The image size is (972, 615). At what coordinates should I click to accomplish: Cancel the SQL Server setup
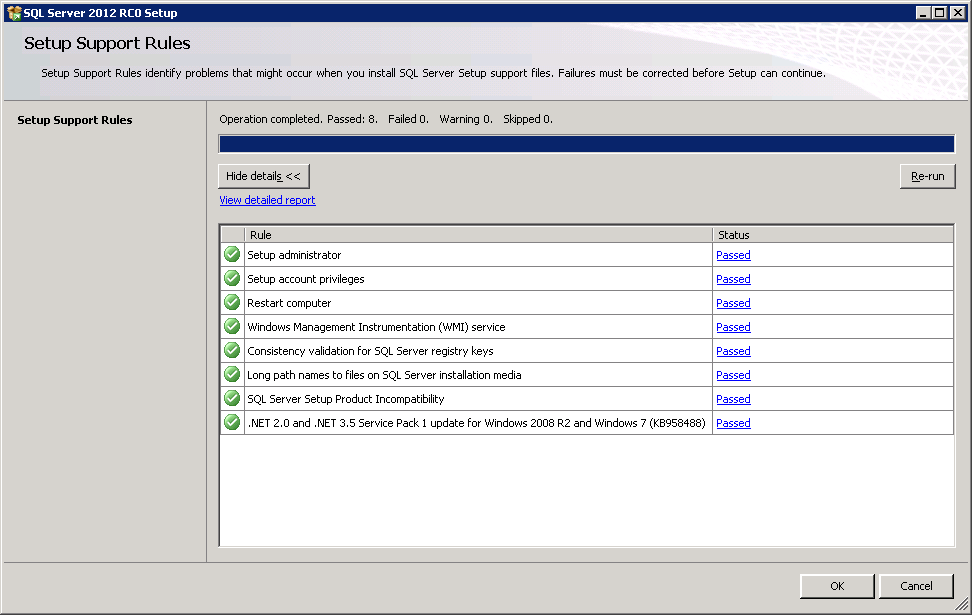[916, 586]
